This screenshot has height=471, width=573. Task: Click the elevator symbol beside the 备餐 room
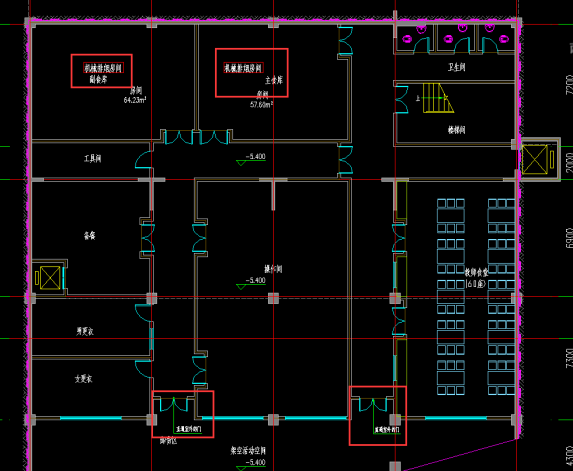(x=50, y=278)
